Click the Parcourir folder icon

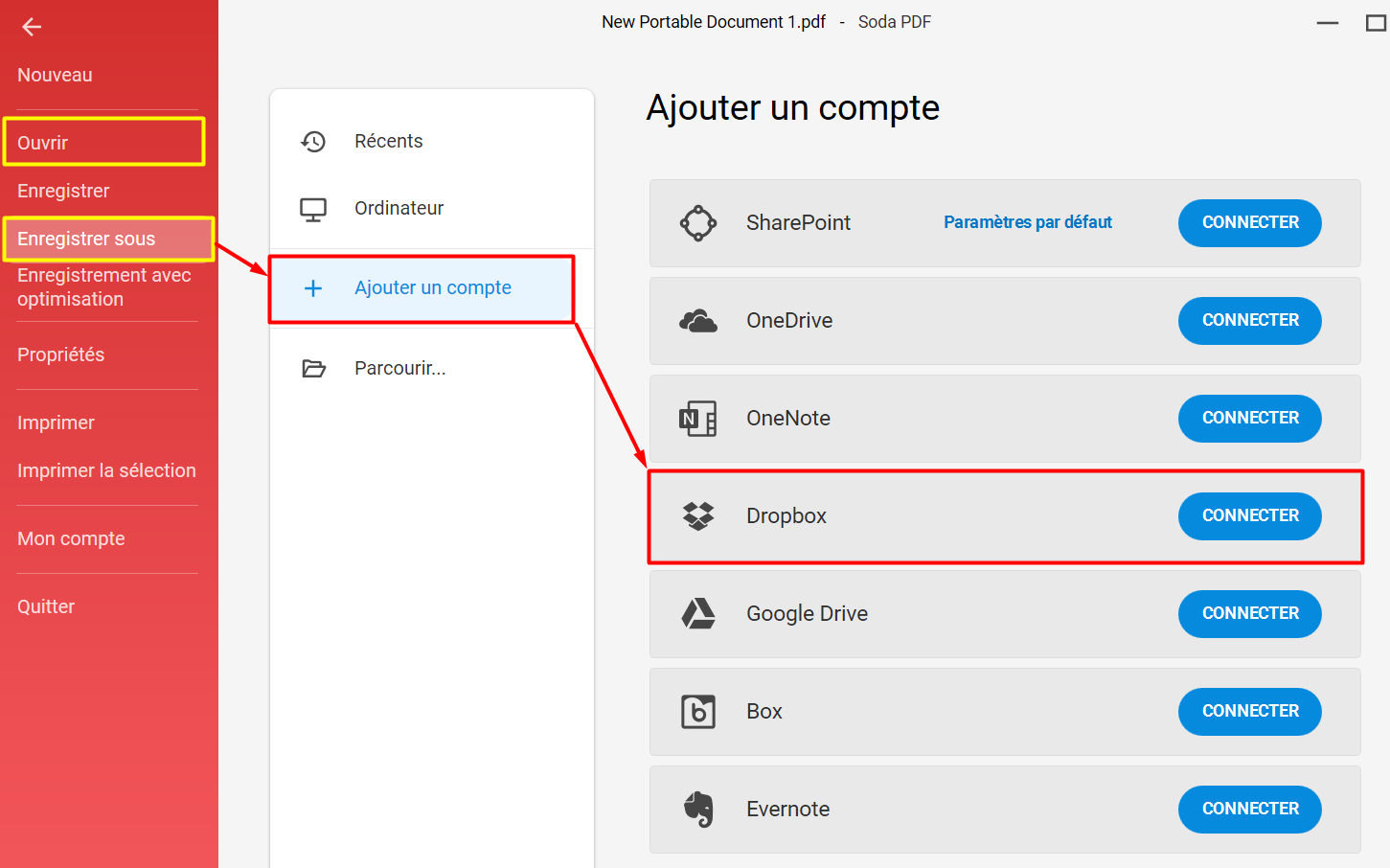(313, 369)
